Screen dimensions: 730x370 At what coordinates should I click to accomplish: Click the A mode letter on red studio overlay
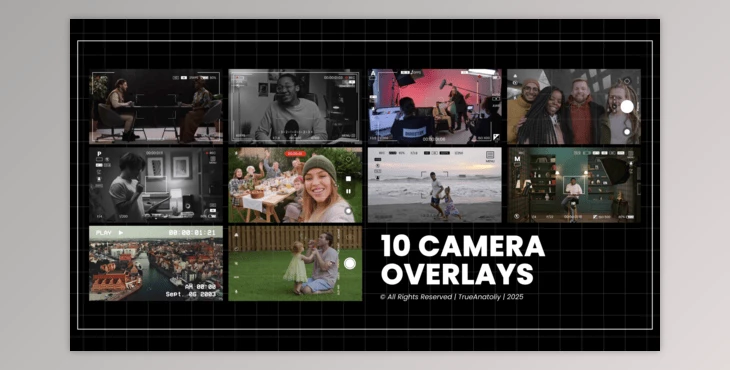pyautogui.click(x=373, y=74)
